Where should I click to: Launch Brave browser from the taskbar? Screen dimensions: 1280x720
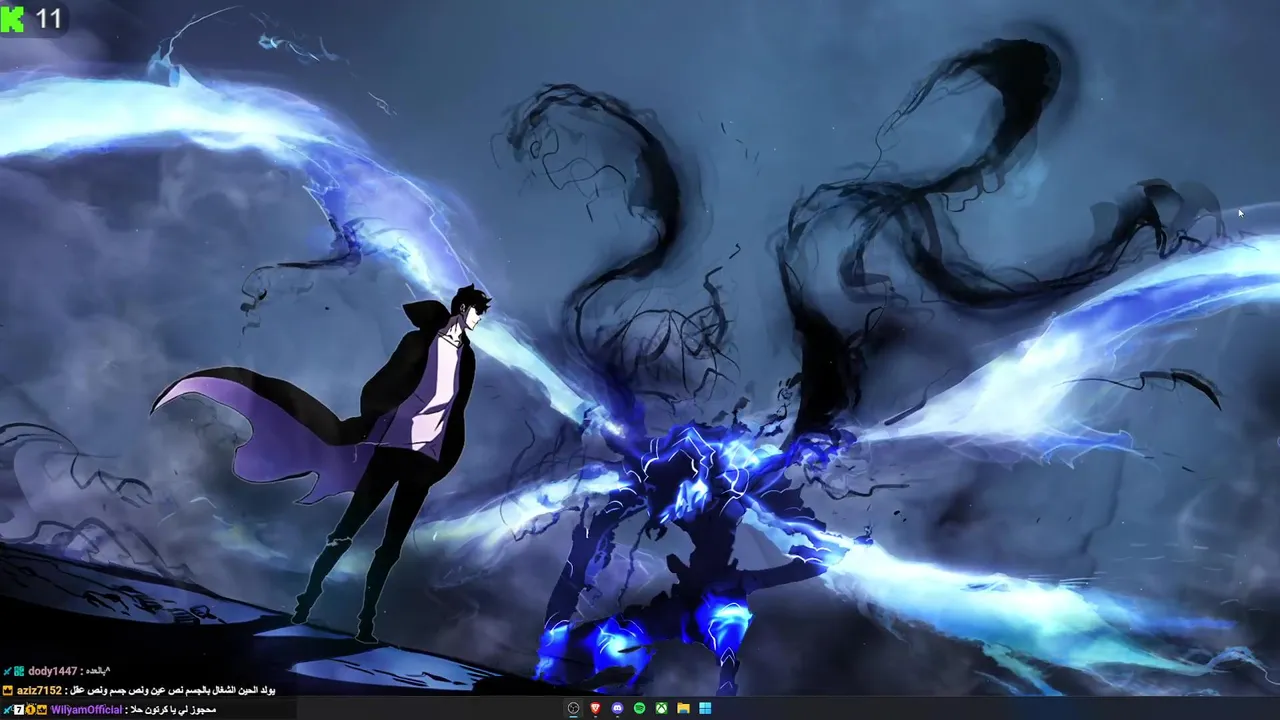click(x=596, y=708)
